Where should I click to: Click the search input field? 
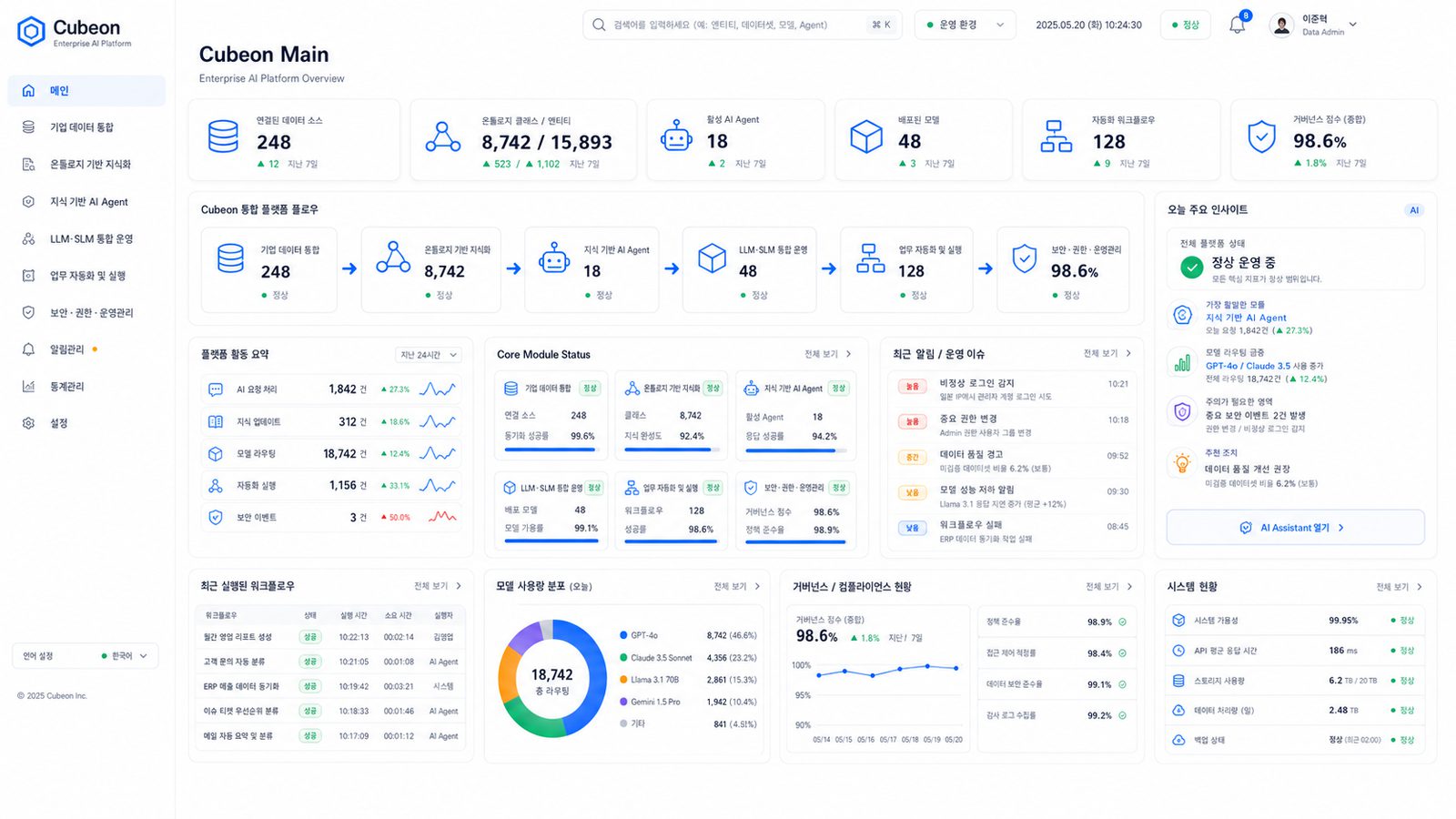point(742,25)
